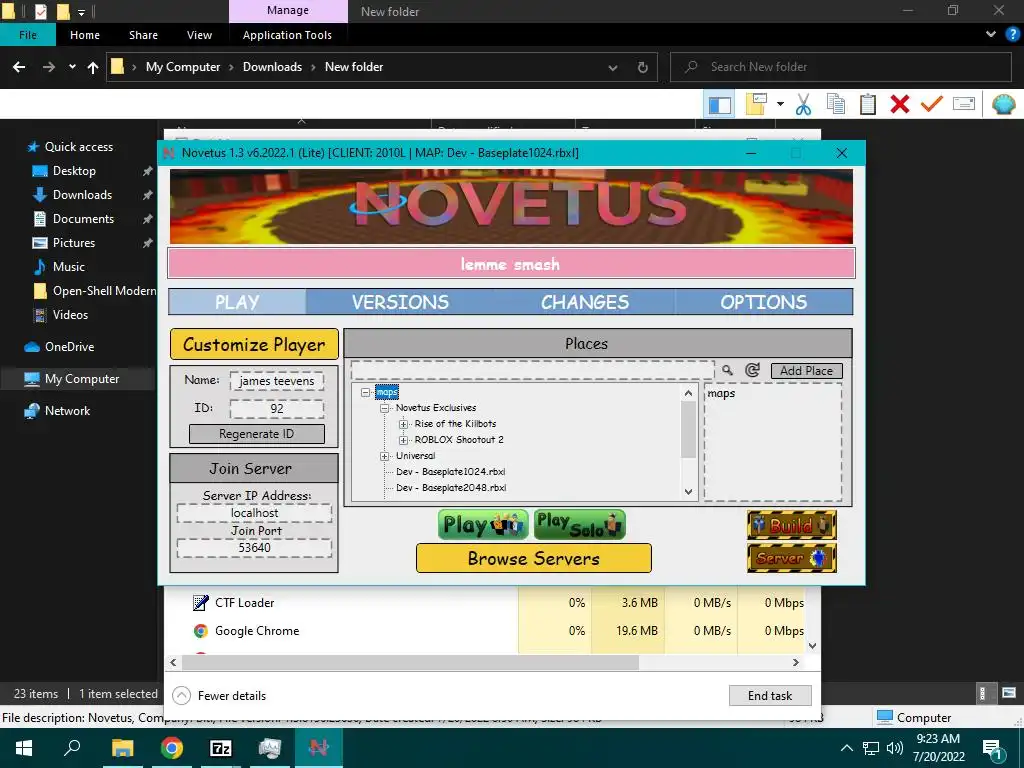Open Application Tools ribbon tab

(x=287, y=35)
